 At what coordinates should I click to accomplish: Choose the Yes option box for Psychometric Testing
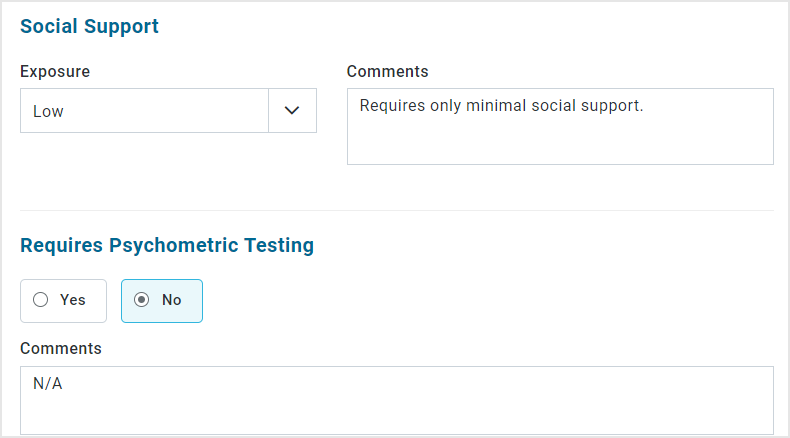coord(63,301)
